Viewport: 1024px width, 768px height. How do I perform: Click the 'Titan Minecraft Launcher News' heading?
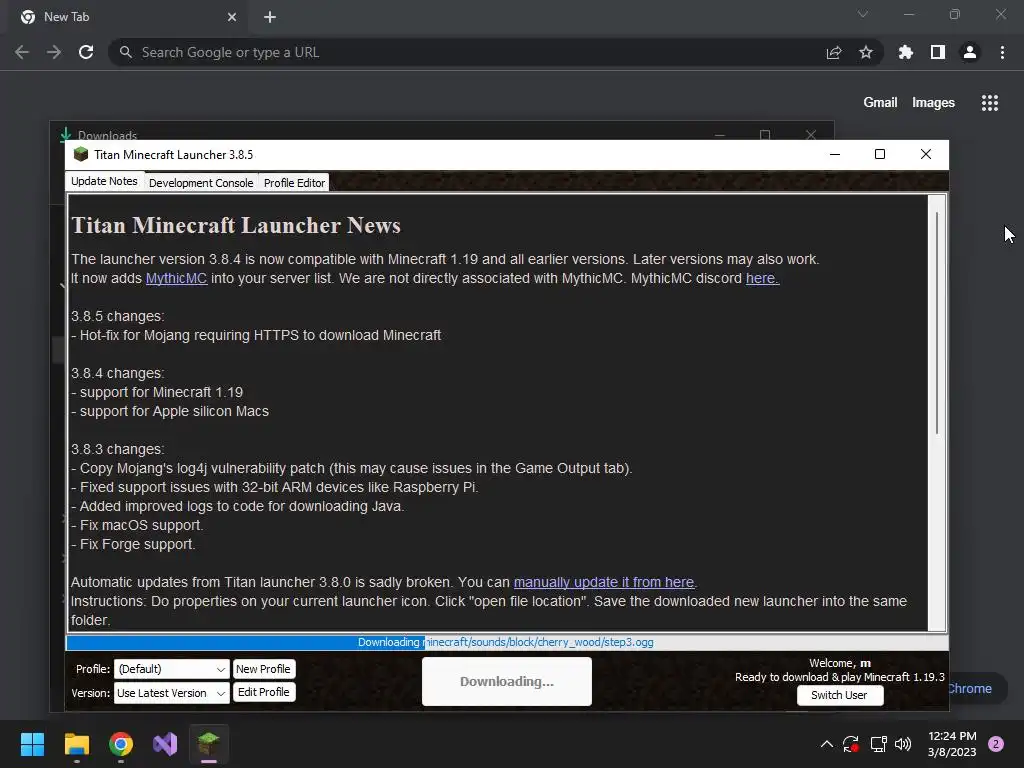(x=236, y=225)
